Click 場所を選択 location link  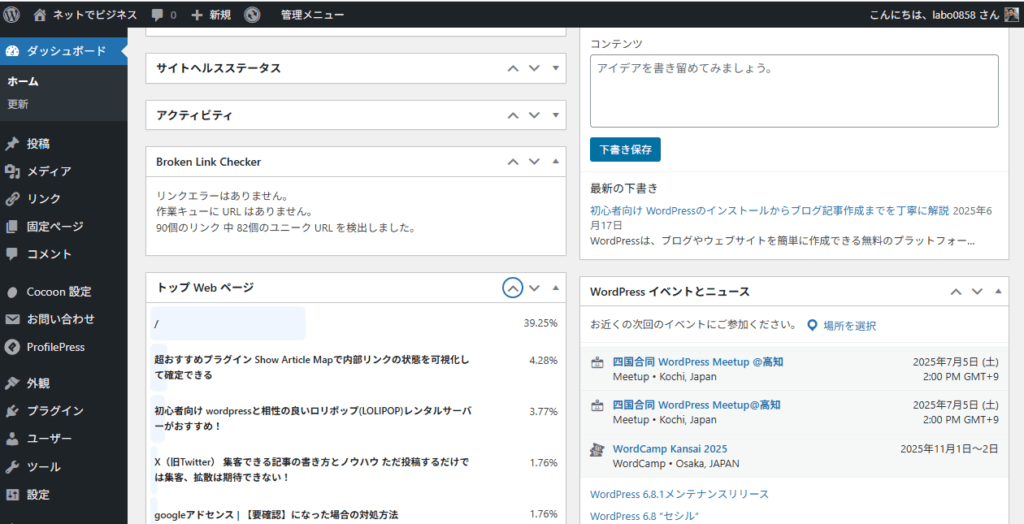coord(850,325)
